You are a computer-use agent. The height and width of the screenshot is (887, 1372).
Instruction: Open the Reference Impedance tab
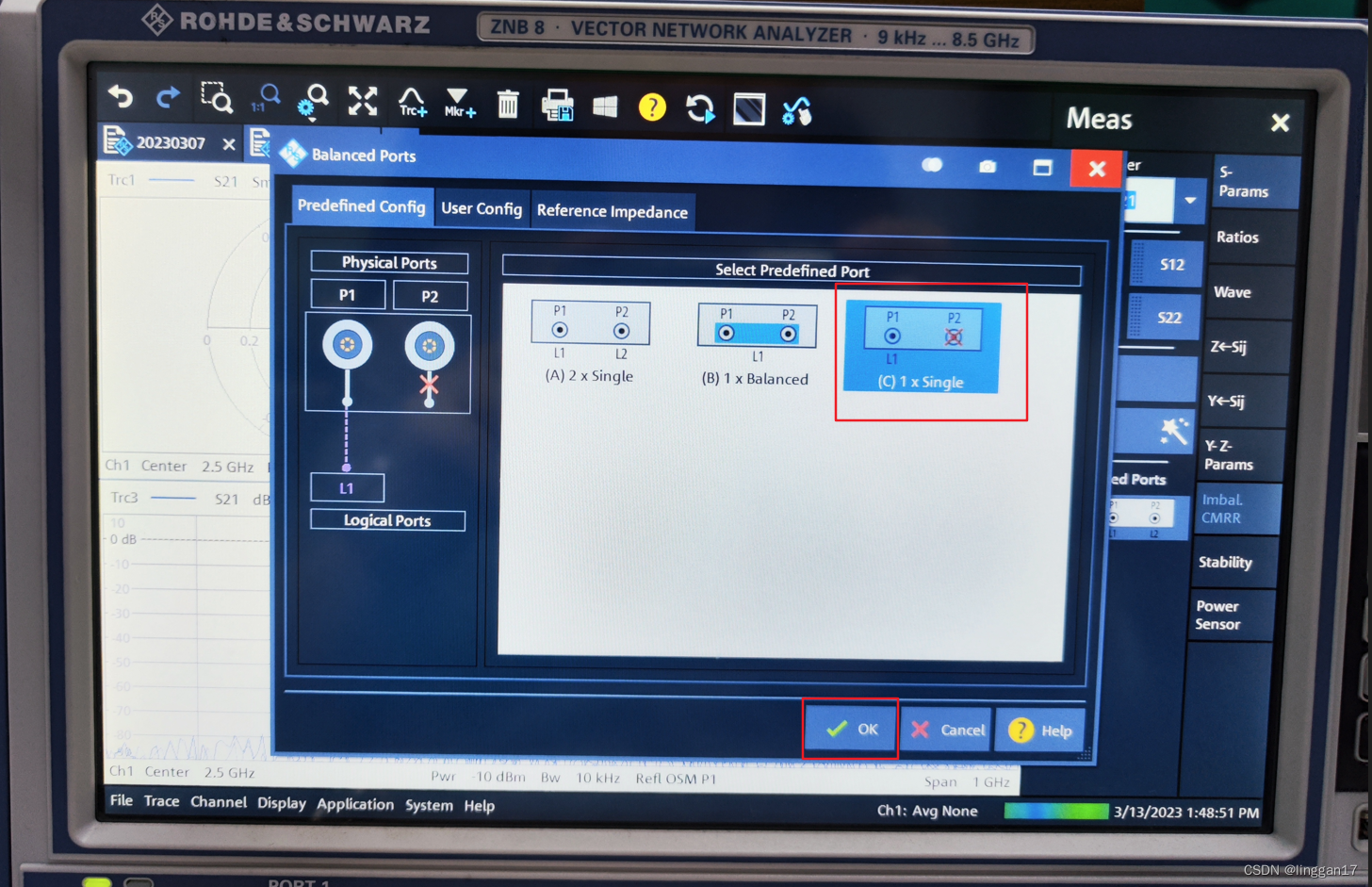[612, 212]
